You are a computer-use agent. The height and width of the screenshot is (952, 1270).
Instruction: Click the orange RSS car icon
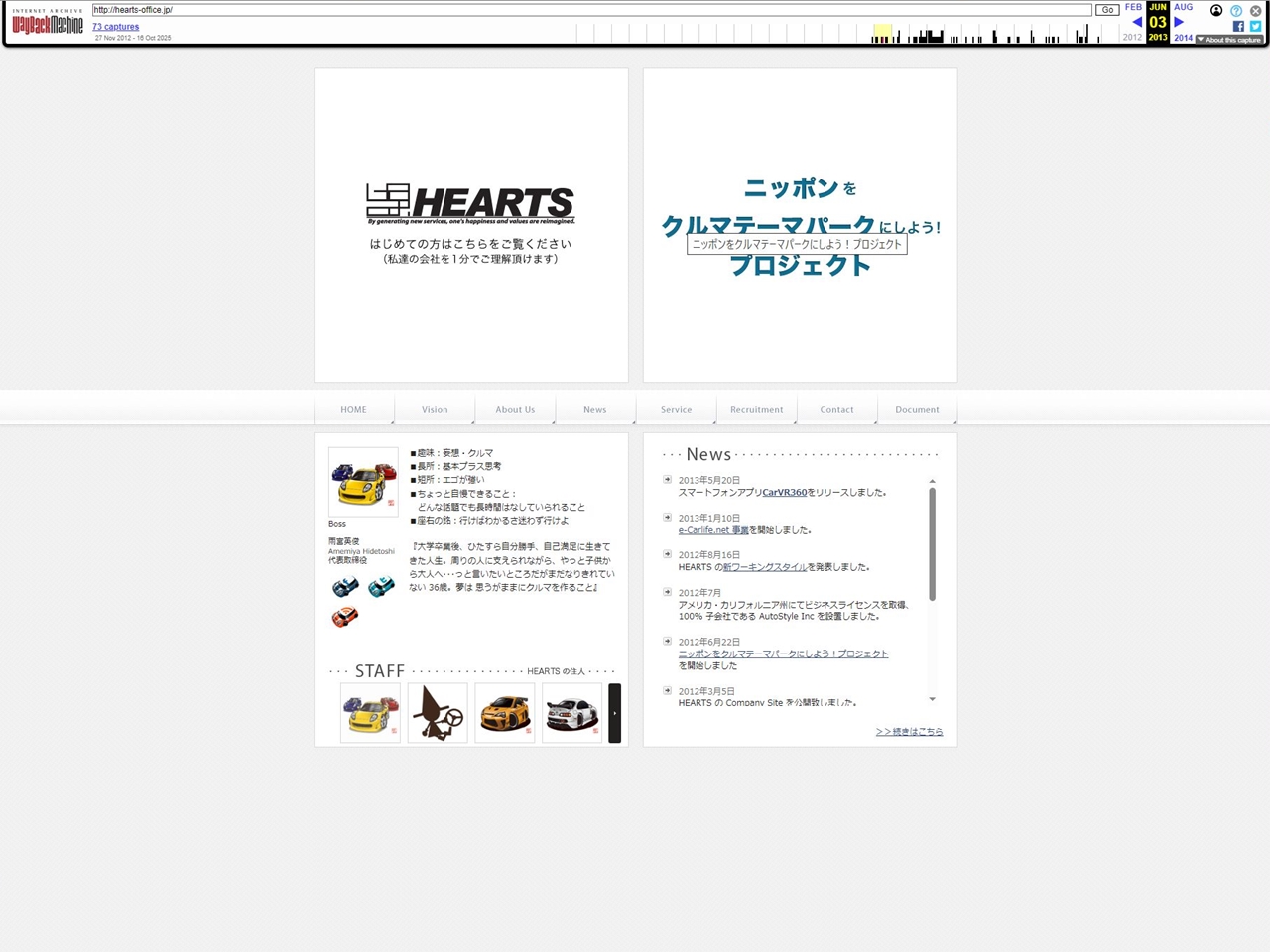(344, 617)
